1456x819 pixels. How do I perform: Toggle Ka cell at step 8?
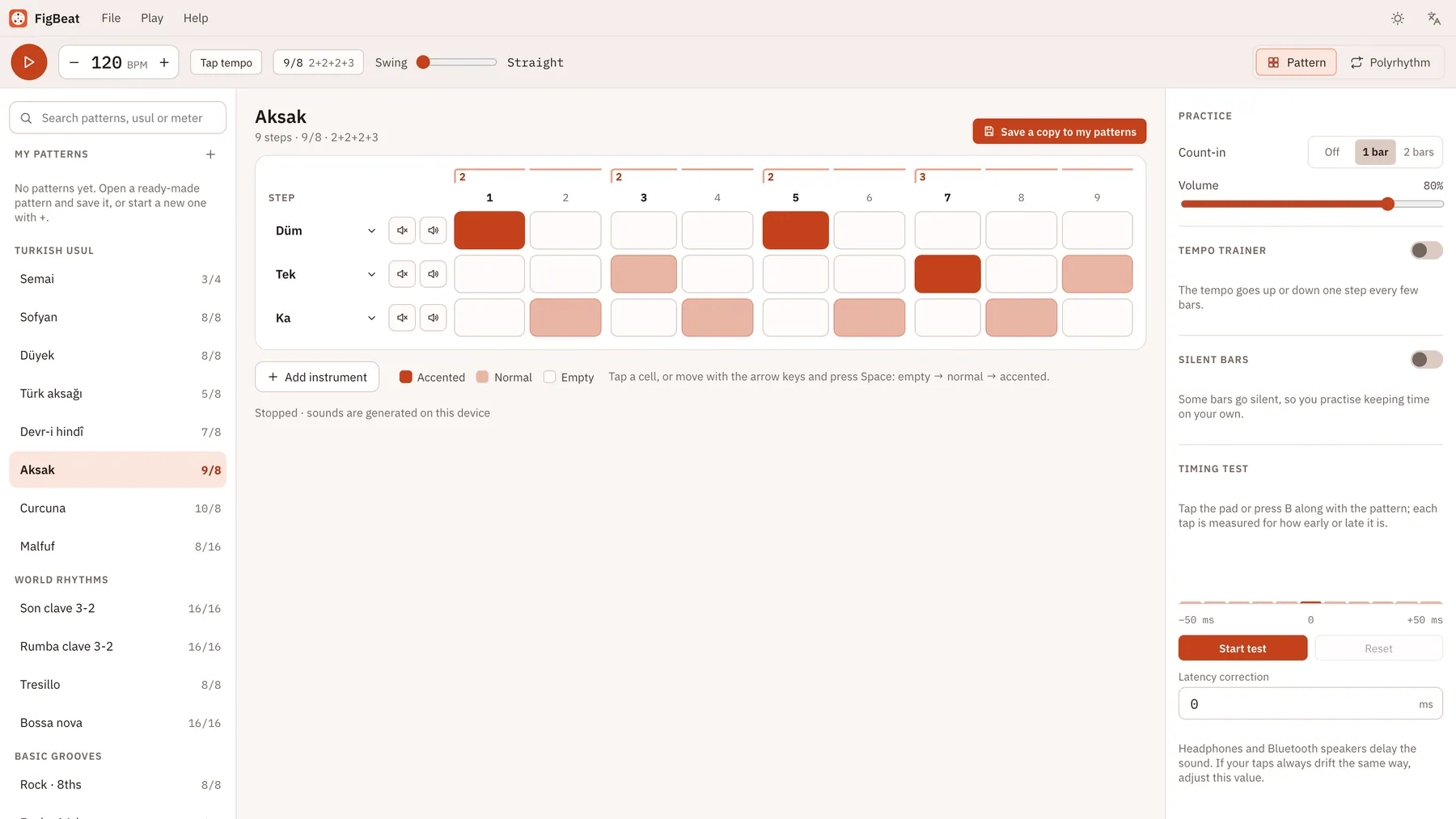1022,318
